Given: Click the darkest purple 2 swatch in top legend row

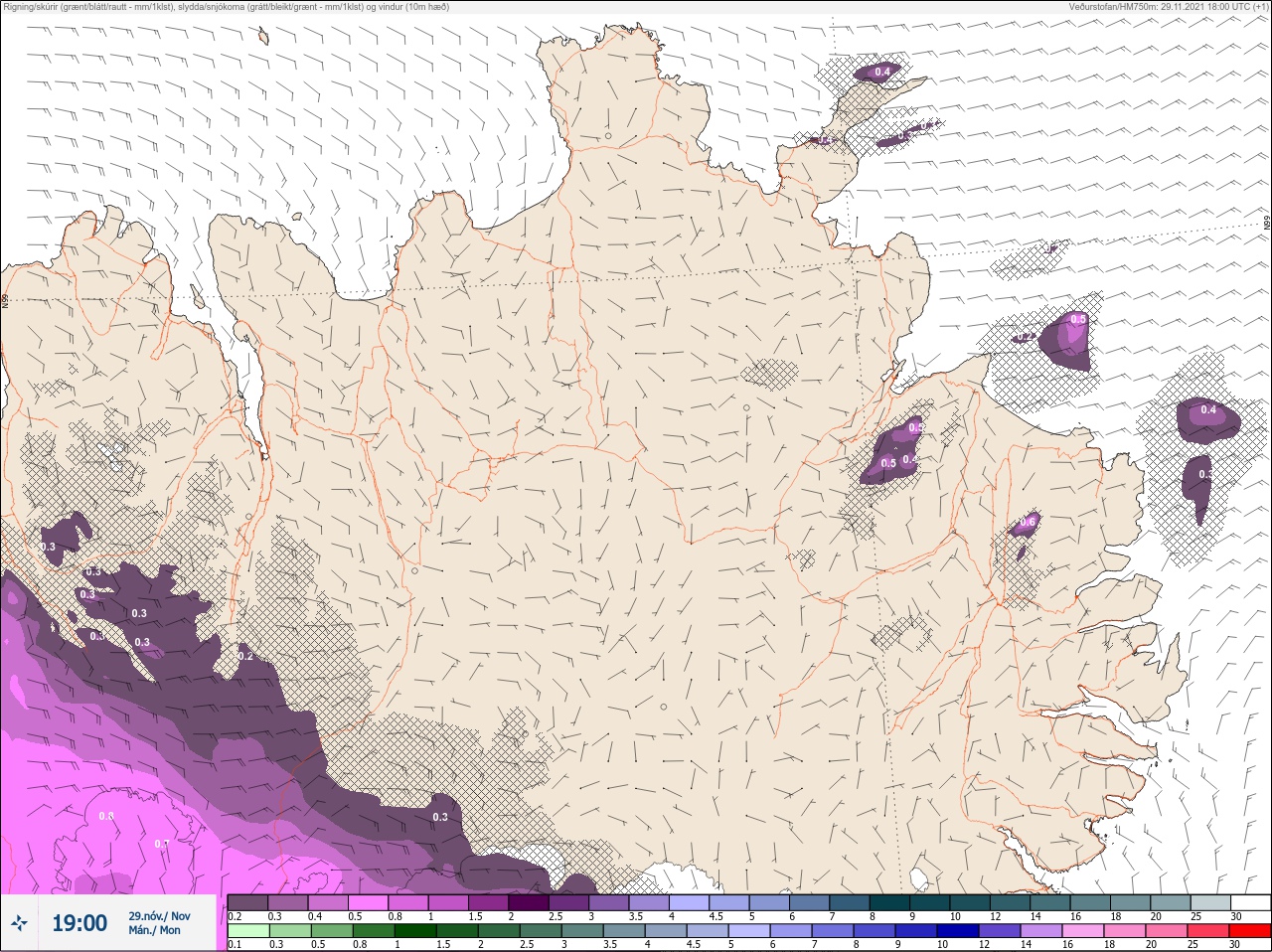Looking at the screenshot, I should 529,902.
